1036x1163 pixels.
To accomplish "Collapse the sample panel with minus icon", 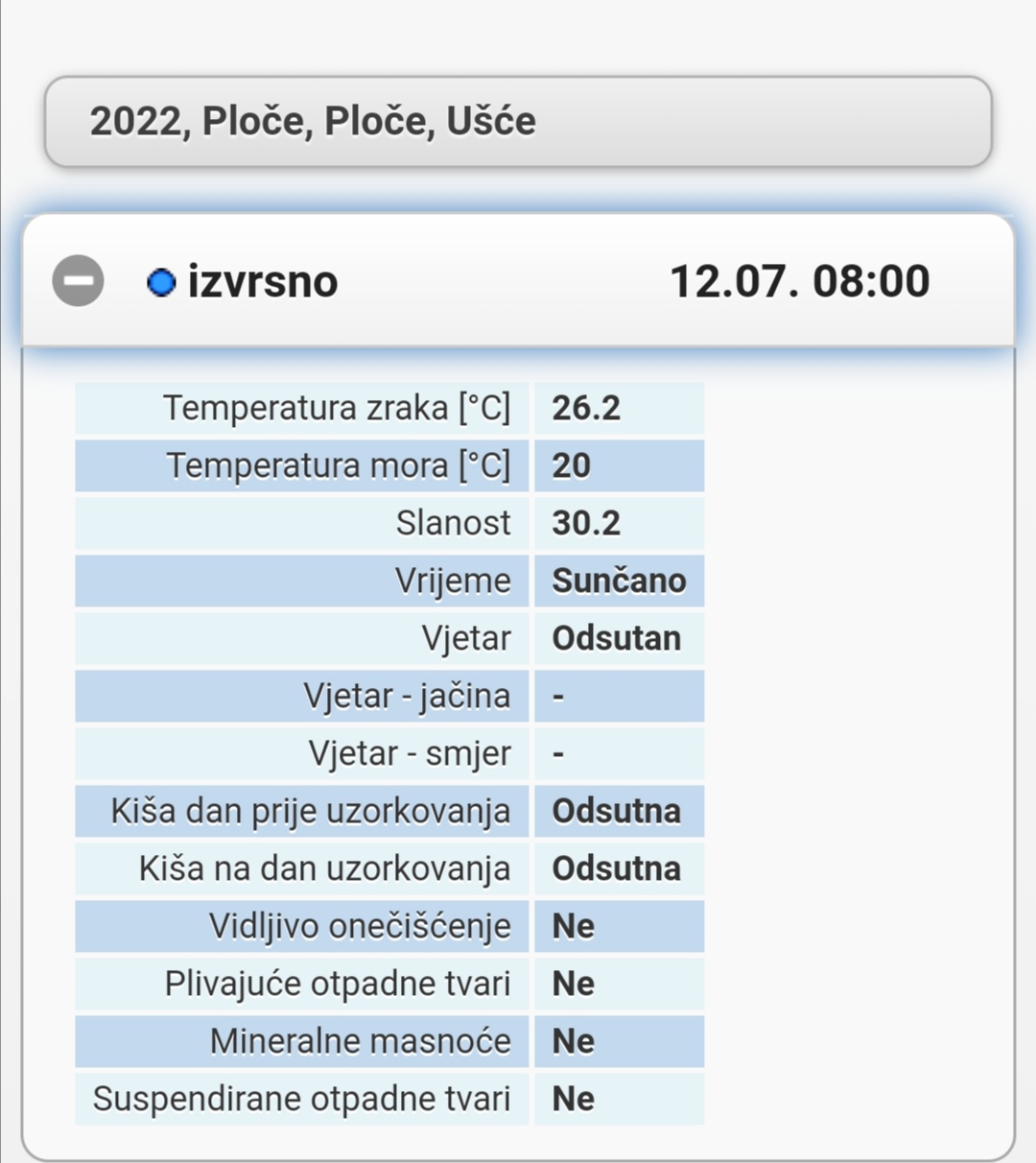I will tap(78, 281).
